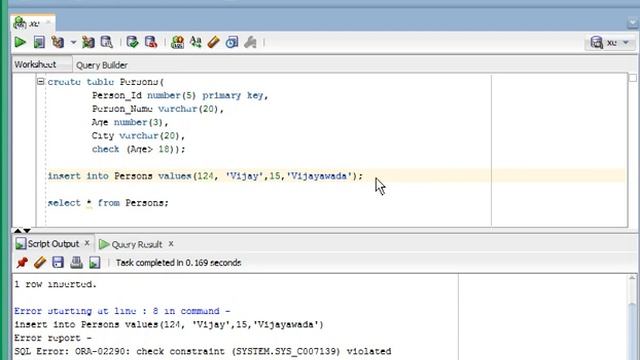
Task: Pin the Script Output panel
Action: click(x=22, y=262)
